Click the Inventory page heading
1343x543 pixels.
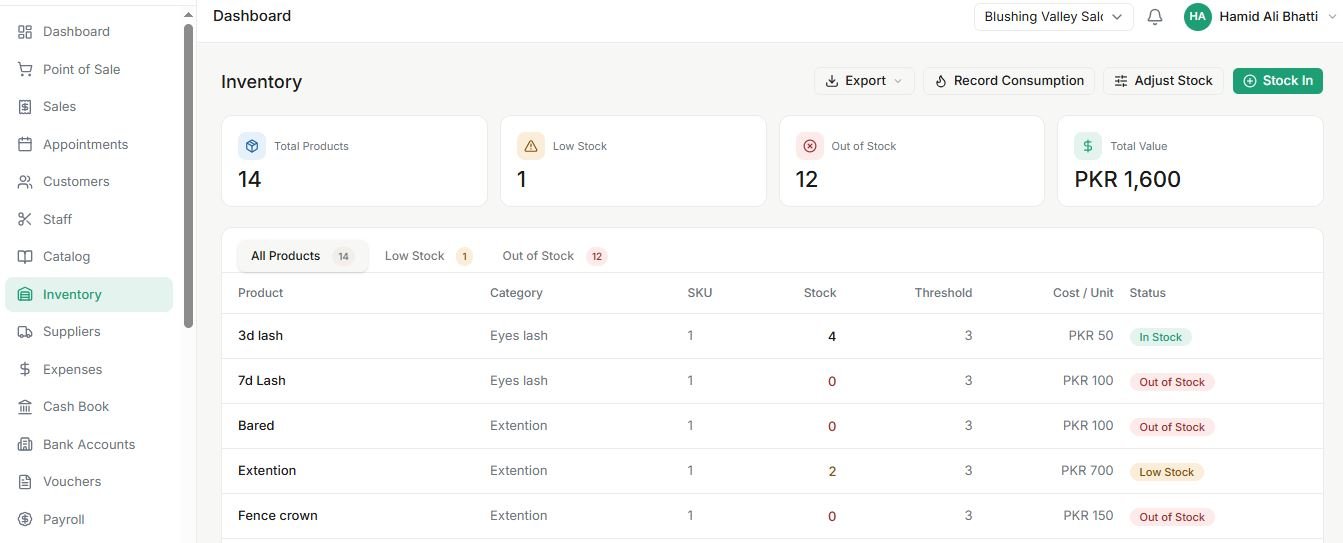tap(261, 82)
